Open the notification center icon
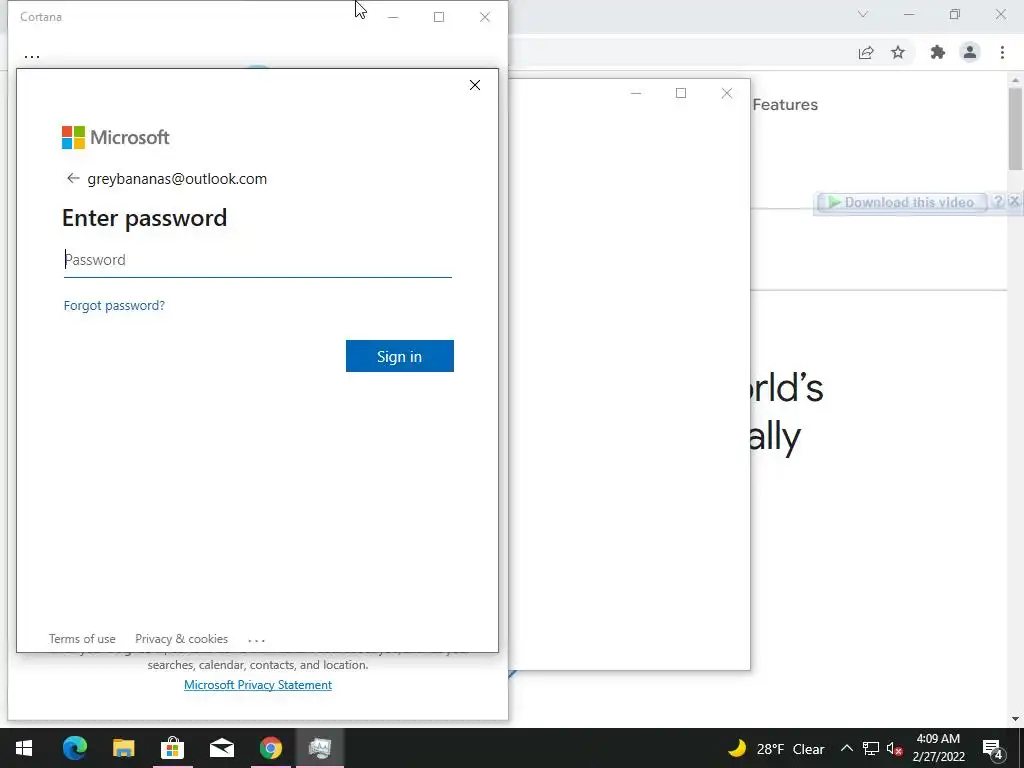 coord(993,749)
